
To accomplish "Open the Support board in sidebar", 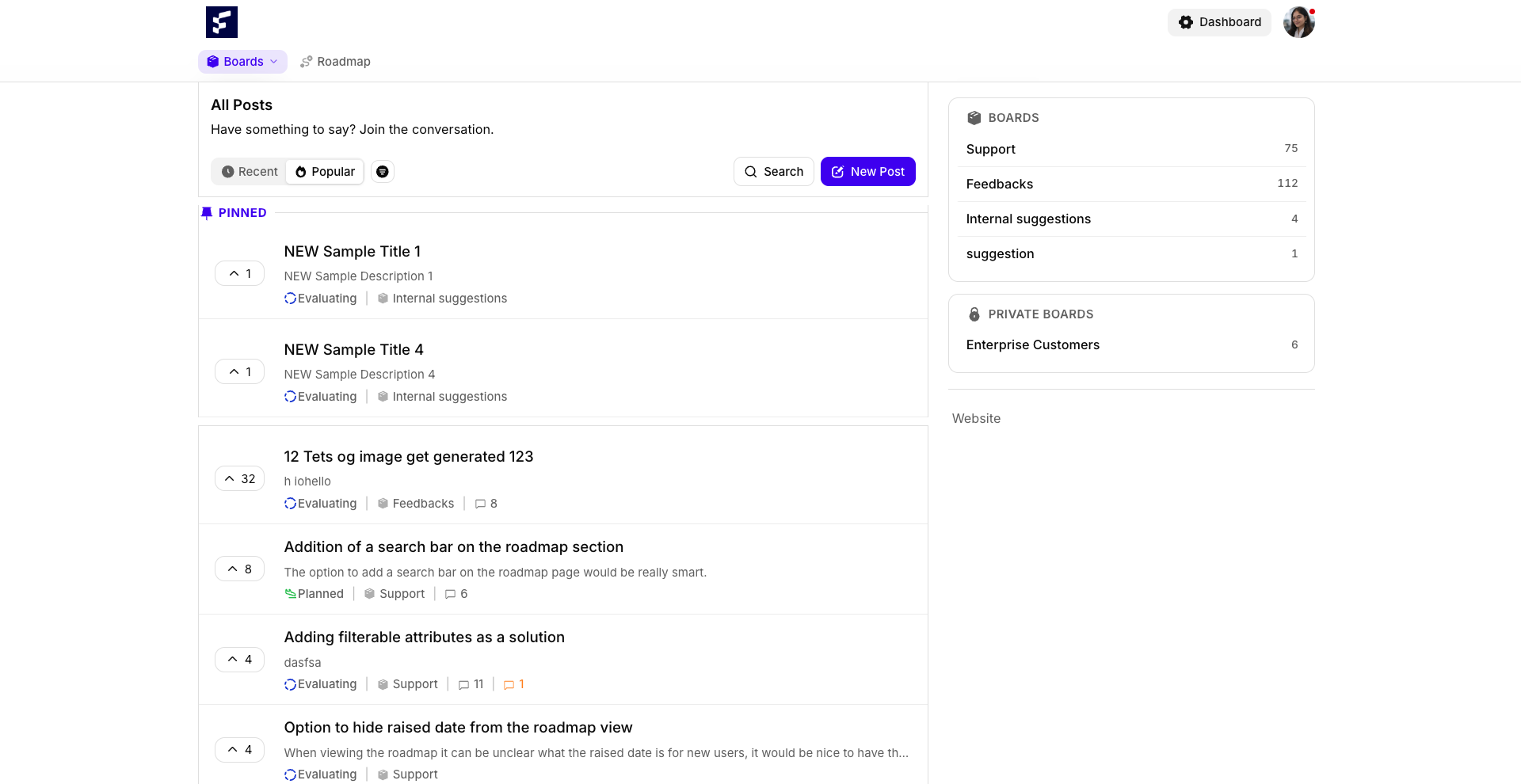I will tap(1131, 149).
